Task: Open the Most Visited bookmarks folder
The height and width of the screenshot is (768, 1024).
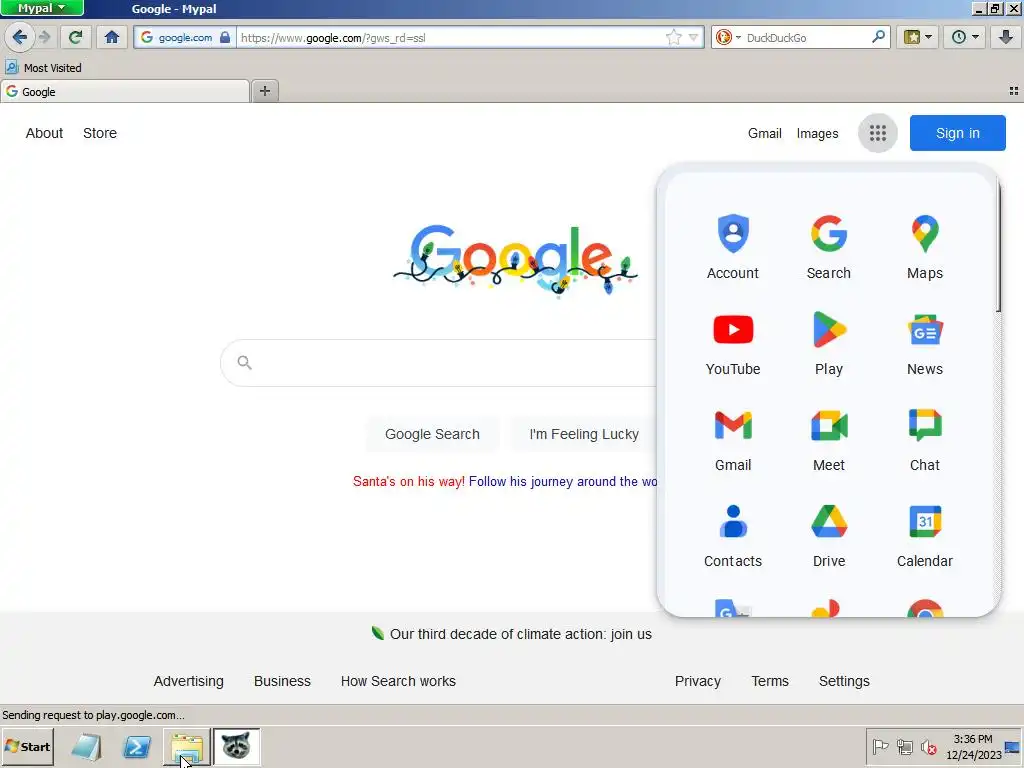Action: point(43,67)
